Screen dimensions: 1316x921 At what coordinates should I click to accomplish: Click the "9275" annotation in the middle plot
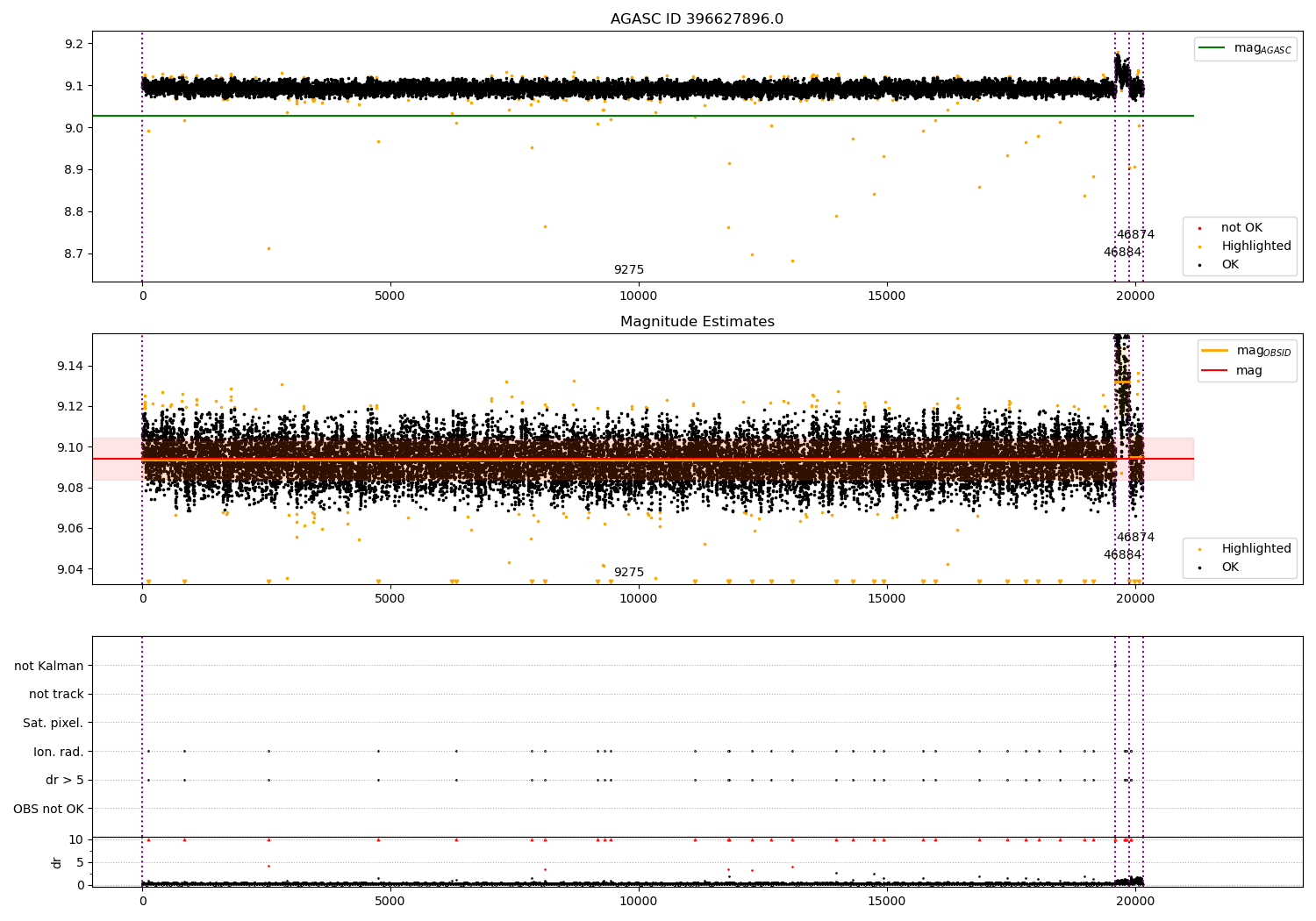click(628, 573)
